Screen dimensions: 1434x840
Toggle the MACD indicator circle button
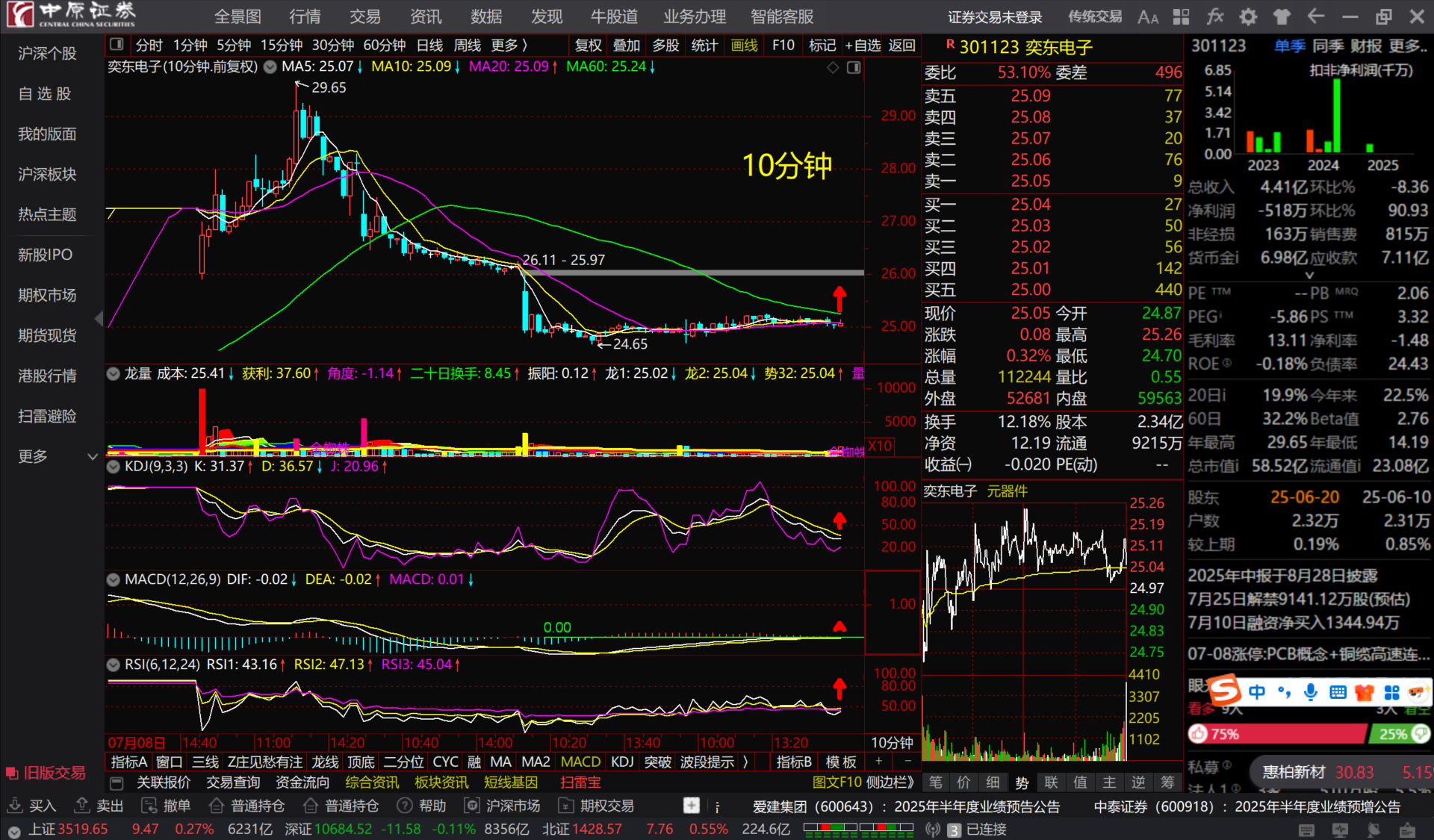114,579
